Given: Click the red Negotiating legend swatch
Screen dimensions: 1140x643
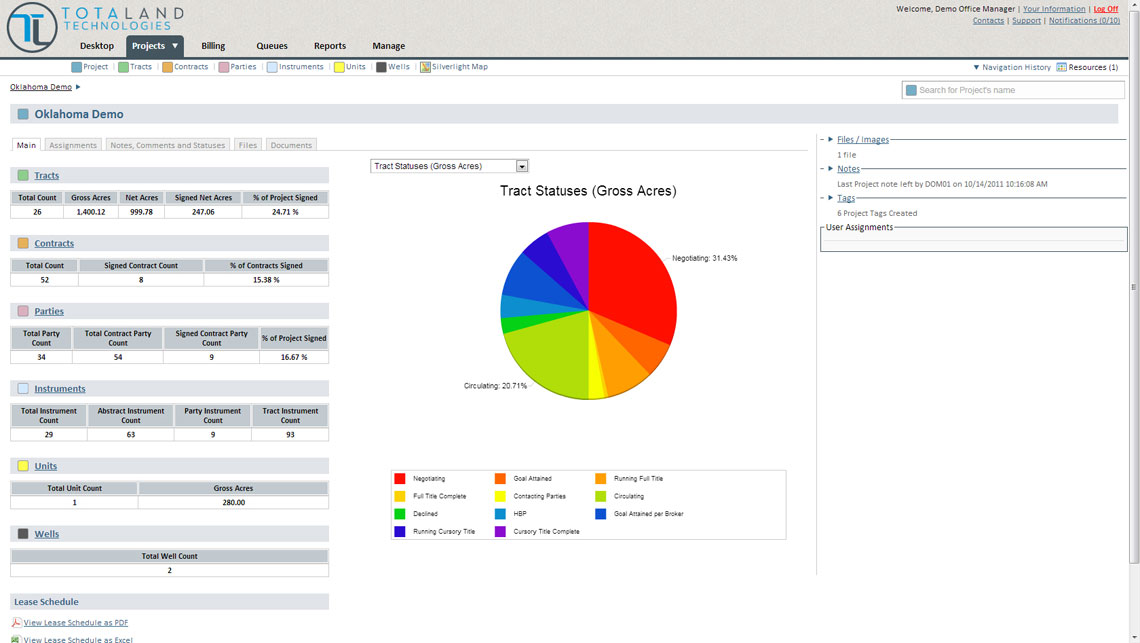Looking at the screenshot, I should [x=400, y=479].
